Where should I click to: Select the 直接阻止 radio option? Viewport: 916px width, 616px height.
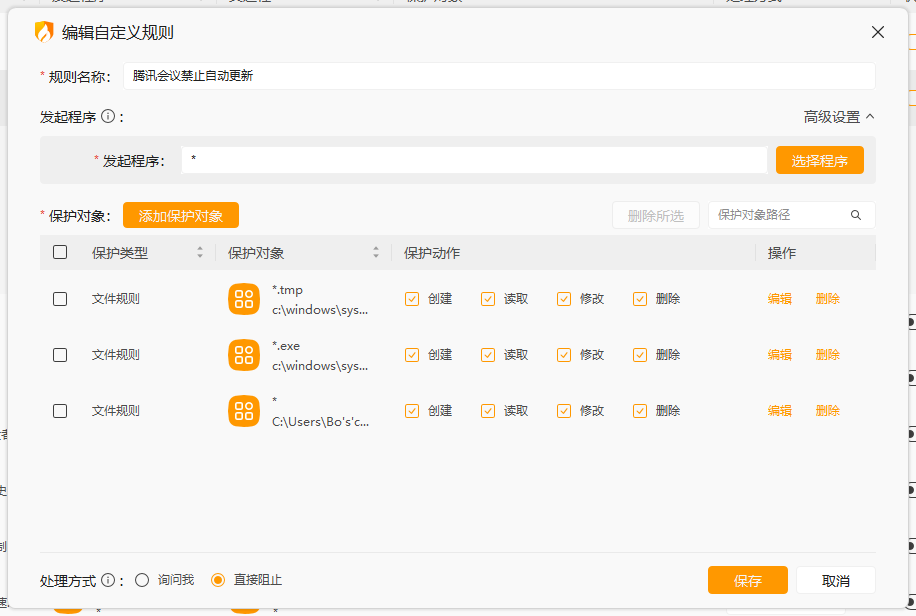point(218,580)
